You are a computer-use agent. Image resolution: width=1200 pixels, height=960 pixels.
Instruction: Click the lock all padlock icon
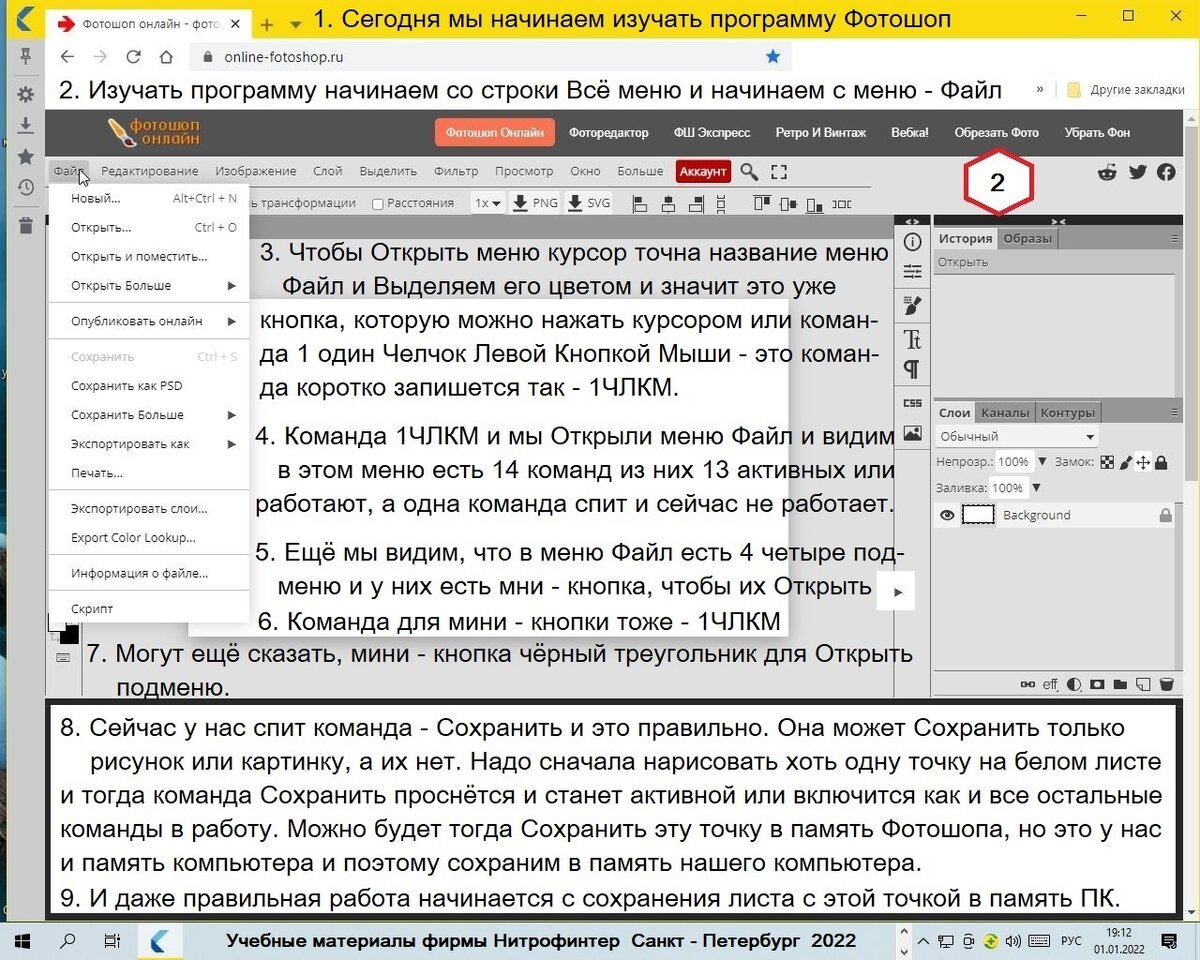[1160, 462]
